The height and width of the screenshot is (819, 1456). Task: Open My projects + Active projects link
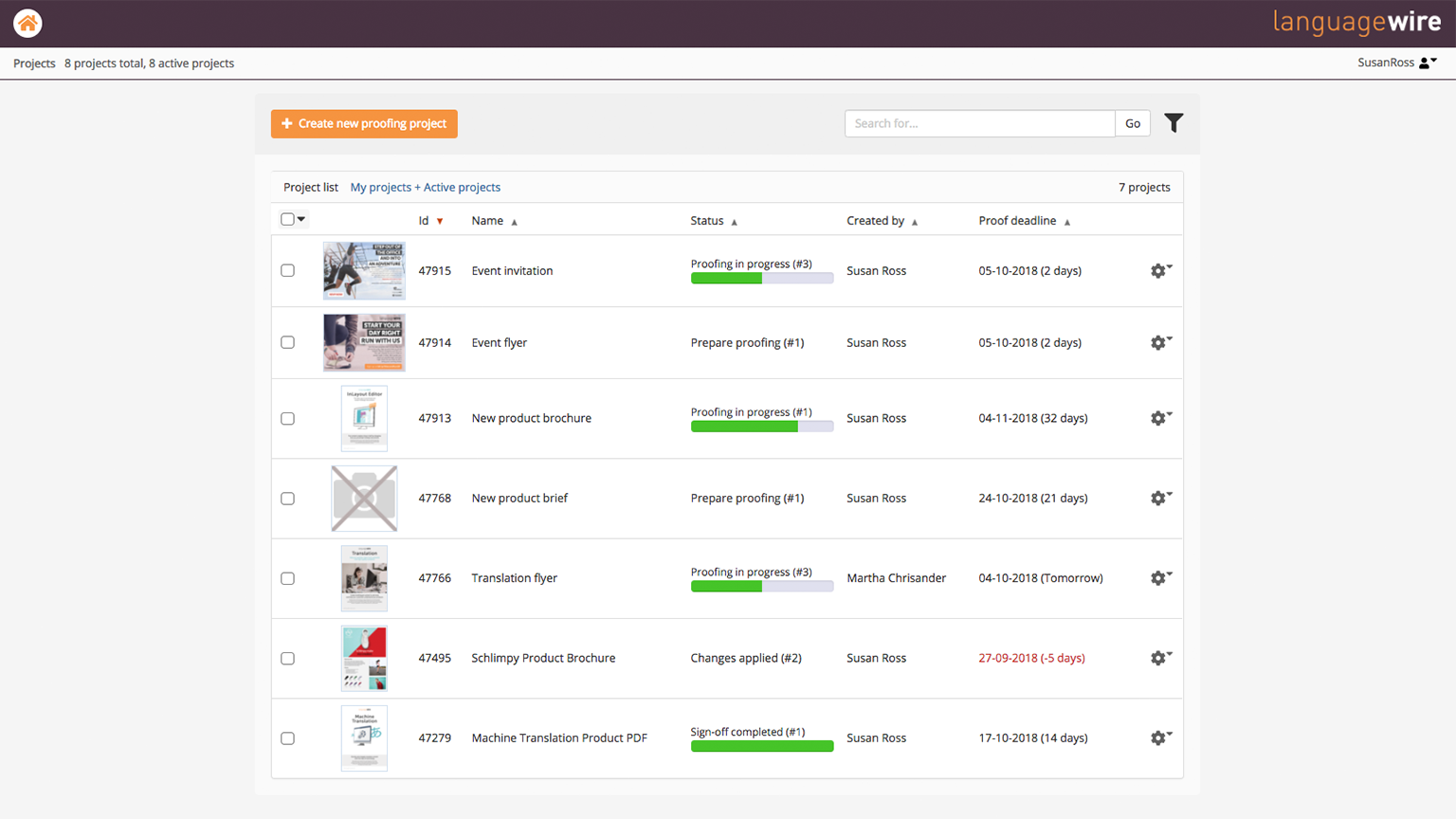(x=425, y=188)
